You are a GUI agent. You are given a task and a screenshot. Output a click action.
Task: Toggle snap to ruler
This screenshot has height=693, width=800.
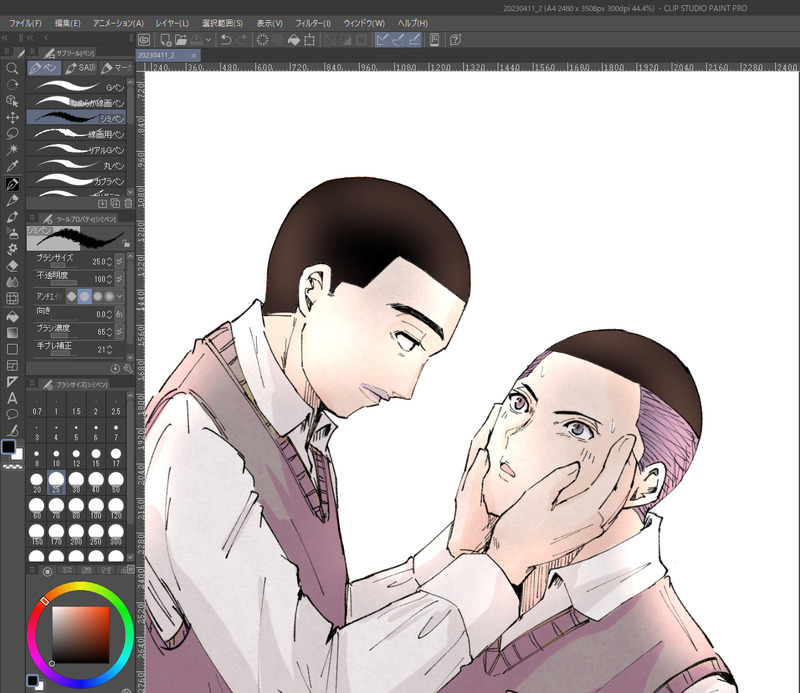[x=382, y=40]
